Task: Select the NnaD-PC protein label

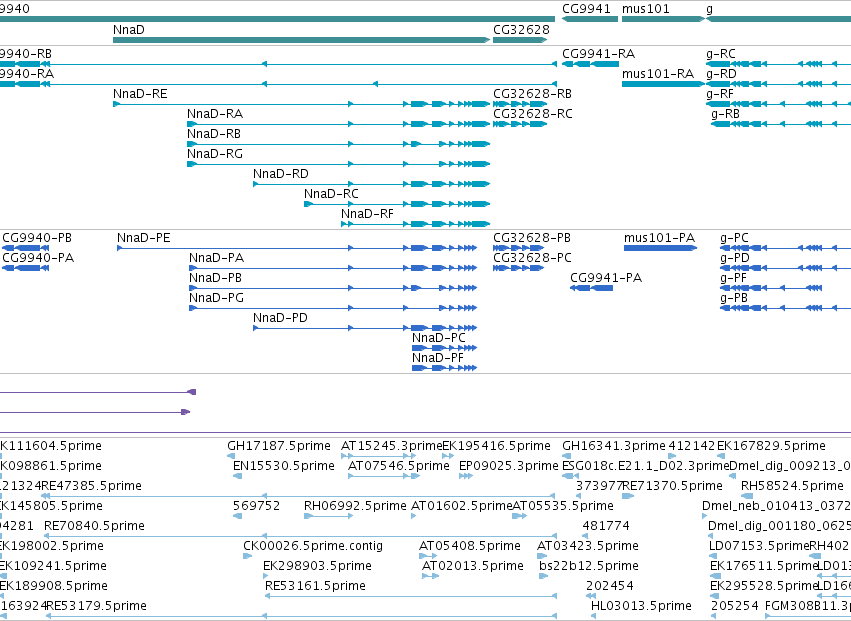Action: point(439,338)
